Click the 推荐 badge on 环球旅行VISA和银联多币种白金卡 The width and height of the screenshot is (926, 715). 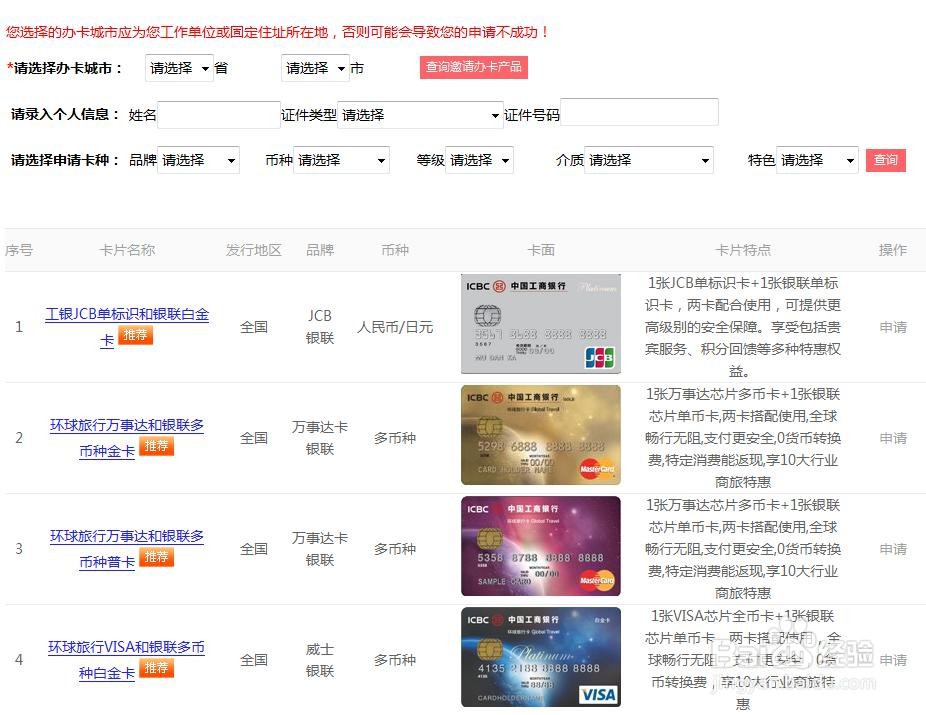tap(156, 670)
